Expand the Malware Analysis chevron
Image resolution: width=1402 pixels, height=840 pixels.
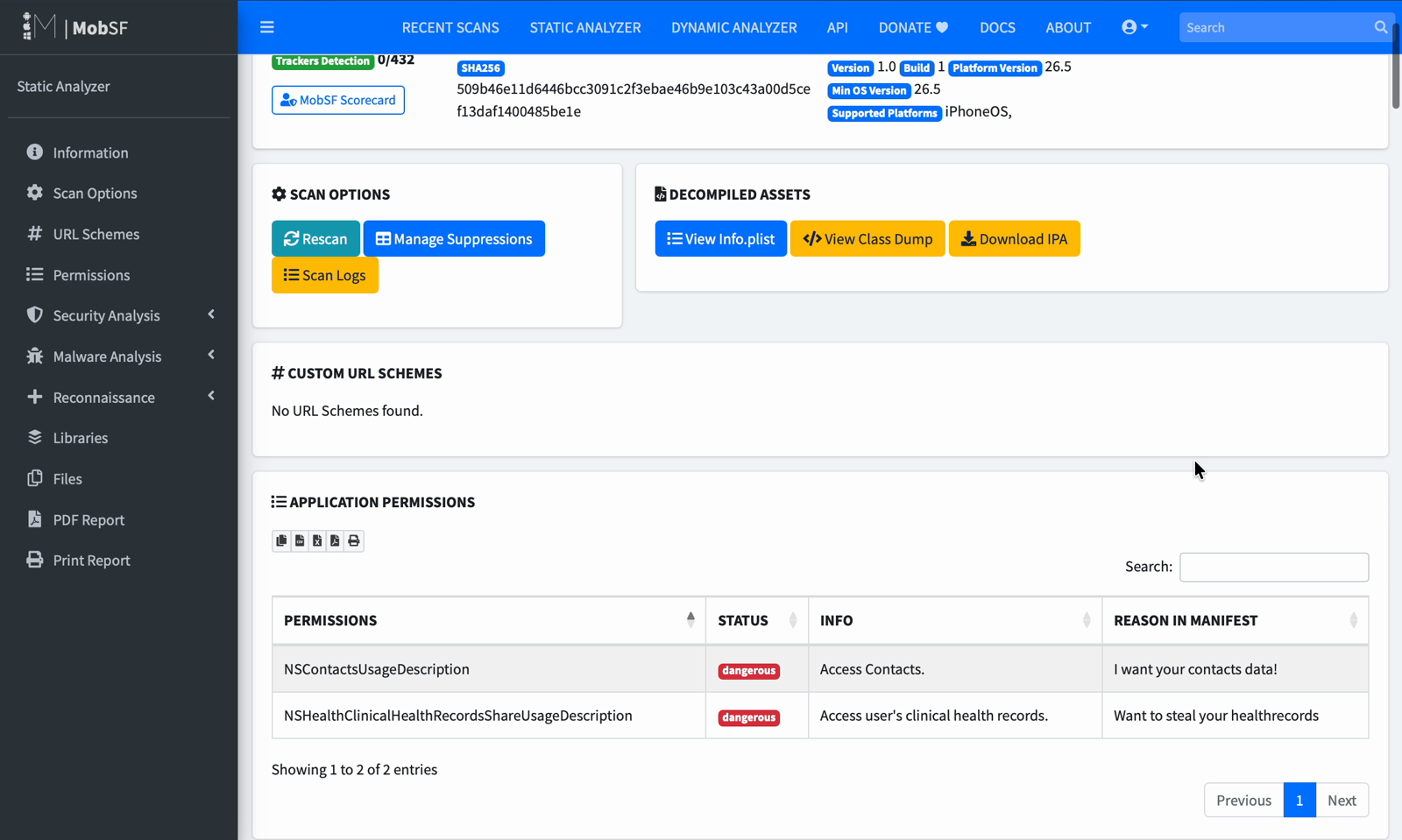click(211, 355)
